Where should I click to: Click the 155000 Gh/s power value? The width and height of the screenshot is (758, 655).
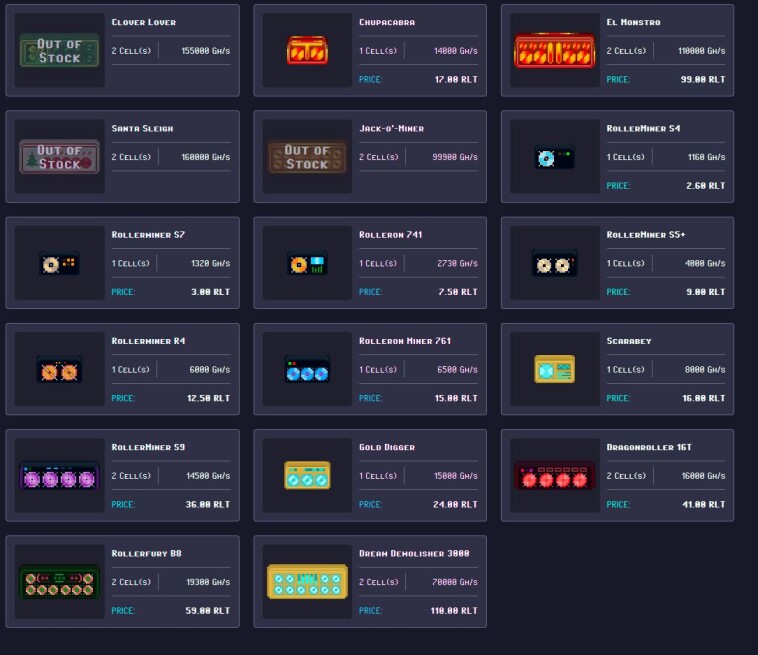pos(205,51)
